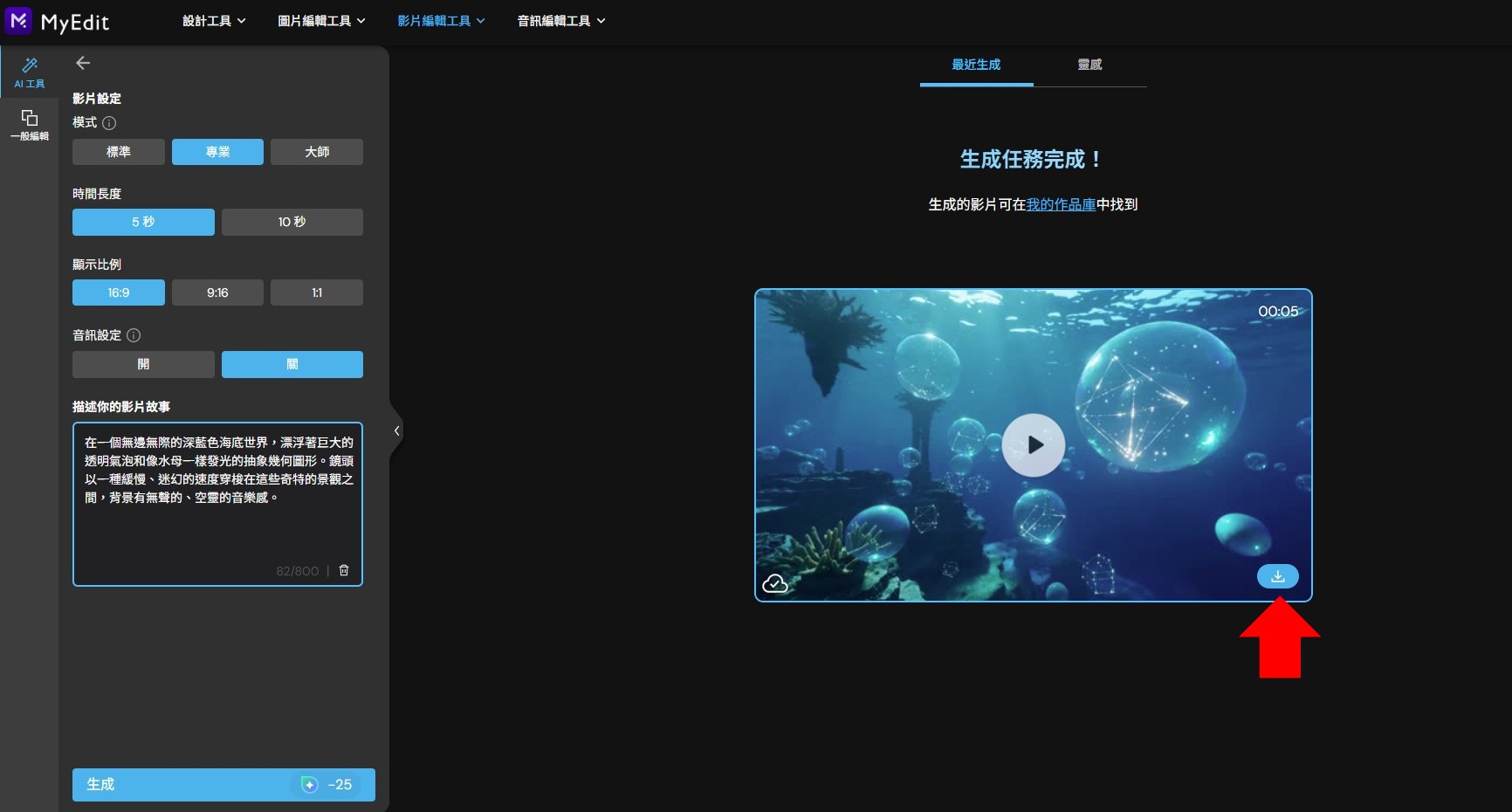This screenshot has width=1512, height=812.
Task: Open the 音訊設定 info tooltip icon
Action: (133, 335)
